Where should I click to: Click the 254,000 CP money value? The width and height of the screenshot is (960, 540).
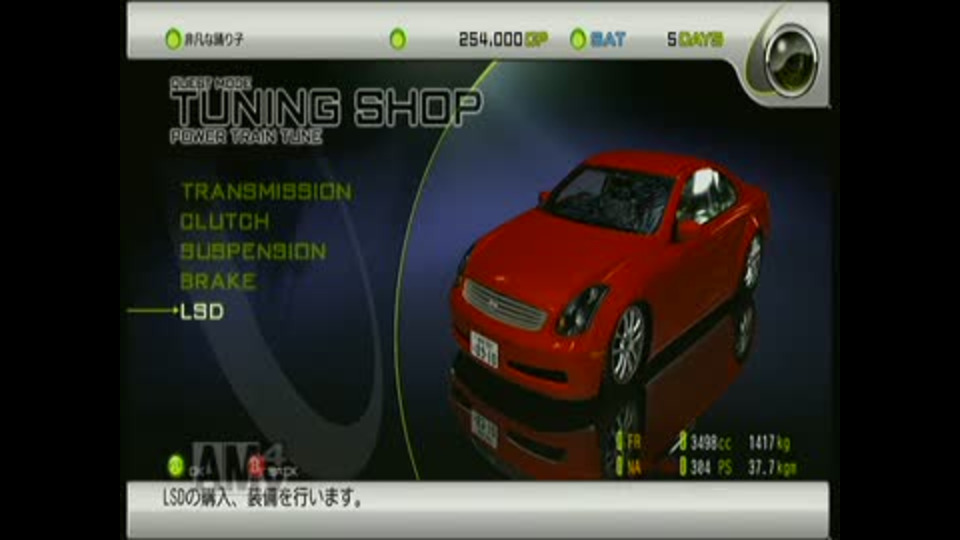(503, 39)
